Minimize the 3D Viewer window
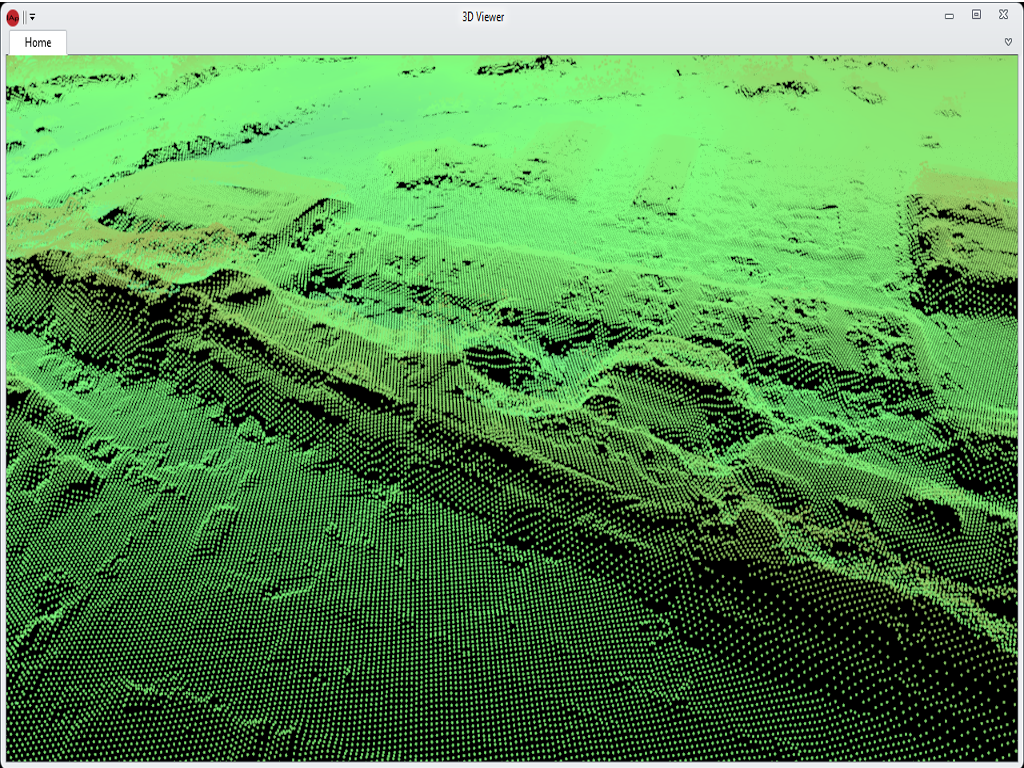The image size is (1024, 768). [950, 16]
